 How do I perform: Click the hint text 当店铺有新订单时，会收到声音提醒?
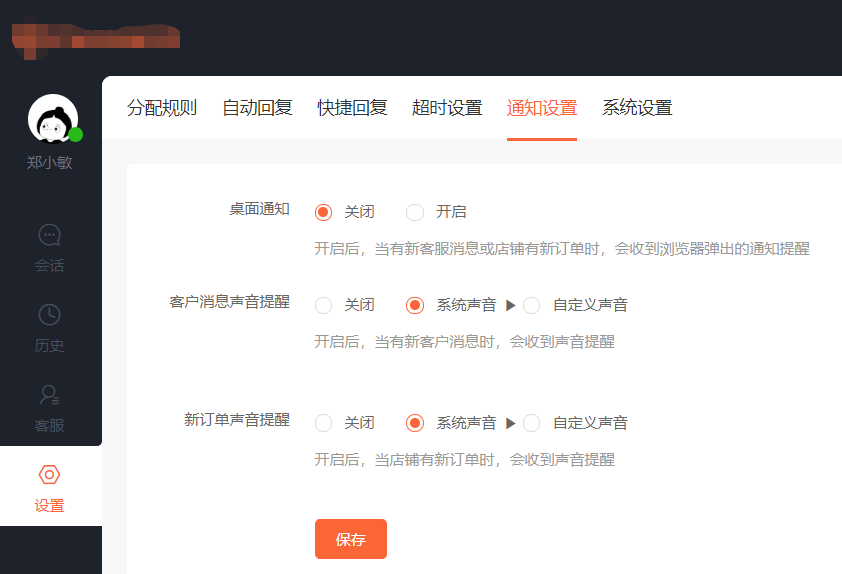point(464,460)
